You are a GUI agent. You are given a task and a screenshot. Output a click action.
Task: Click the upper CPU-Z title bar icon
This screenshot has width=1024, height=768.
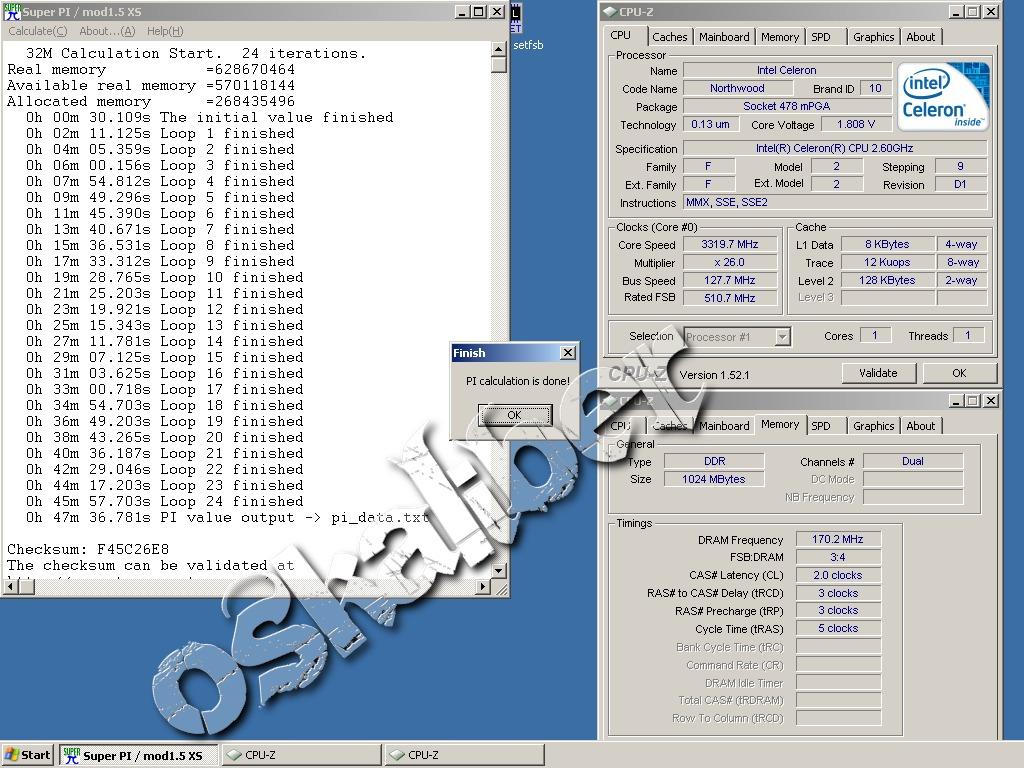pos(609,12)
